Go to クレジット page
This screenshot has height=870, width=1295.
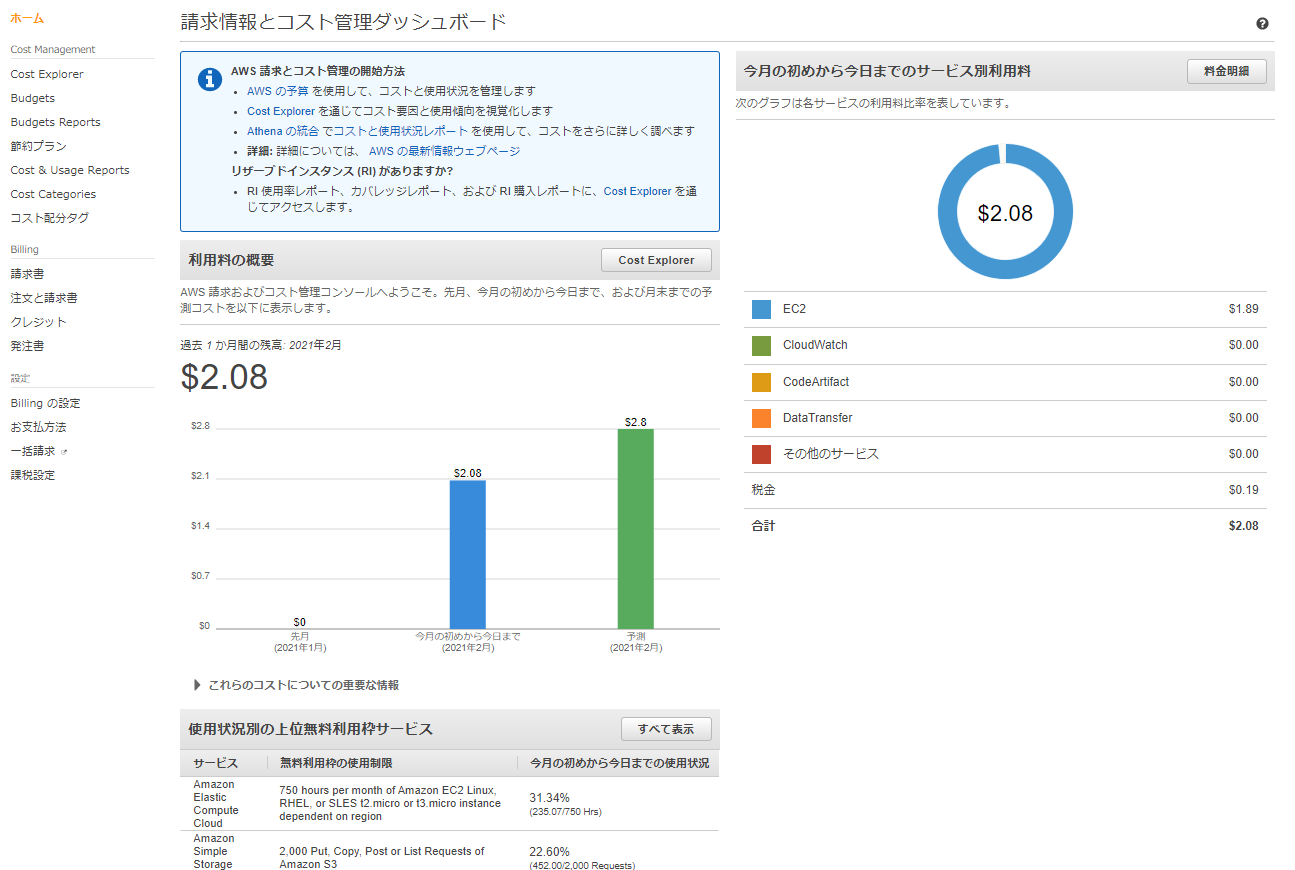pyautogui.click(x=39, y=322)
